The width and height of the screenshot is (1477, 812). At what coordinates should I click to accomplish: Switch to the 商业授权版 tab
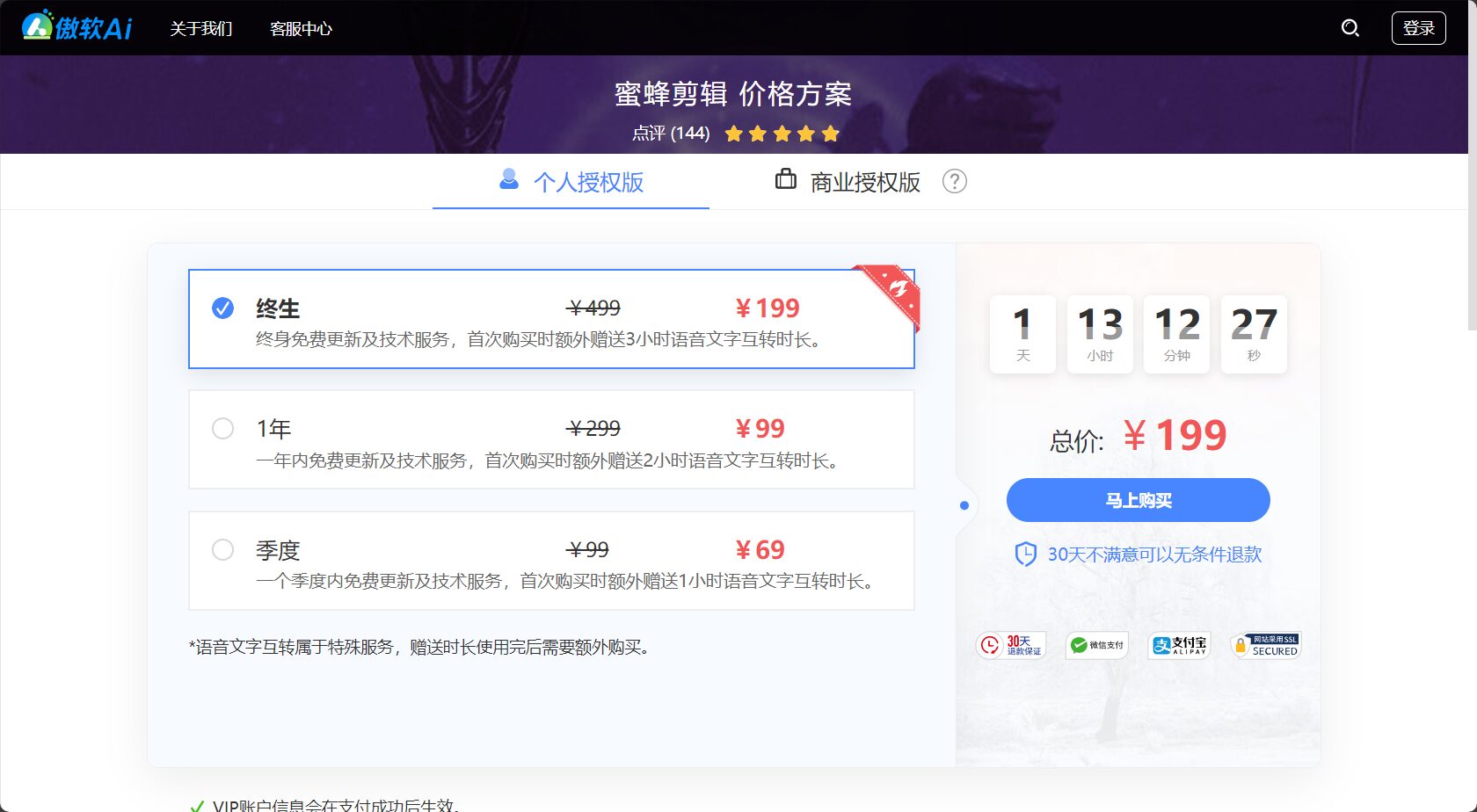pyautogui.click(x=865, y=182)
